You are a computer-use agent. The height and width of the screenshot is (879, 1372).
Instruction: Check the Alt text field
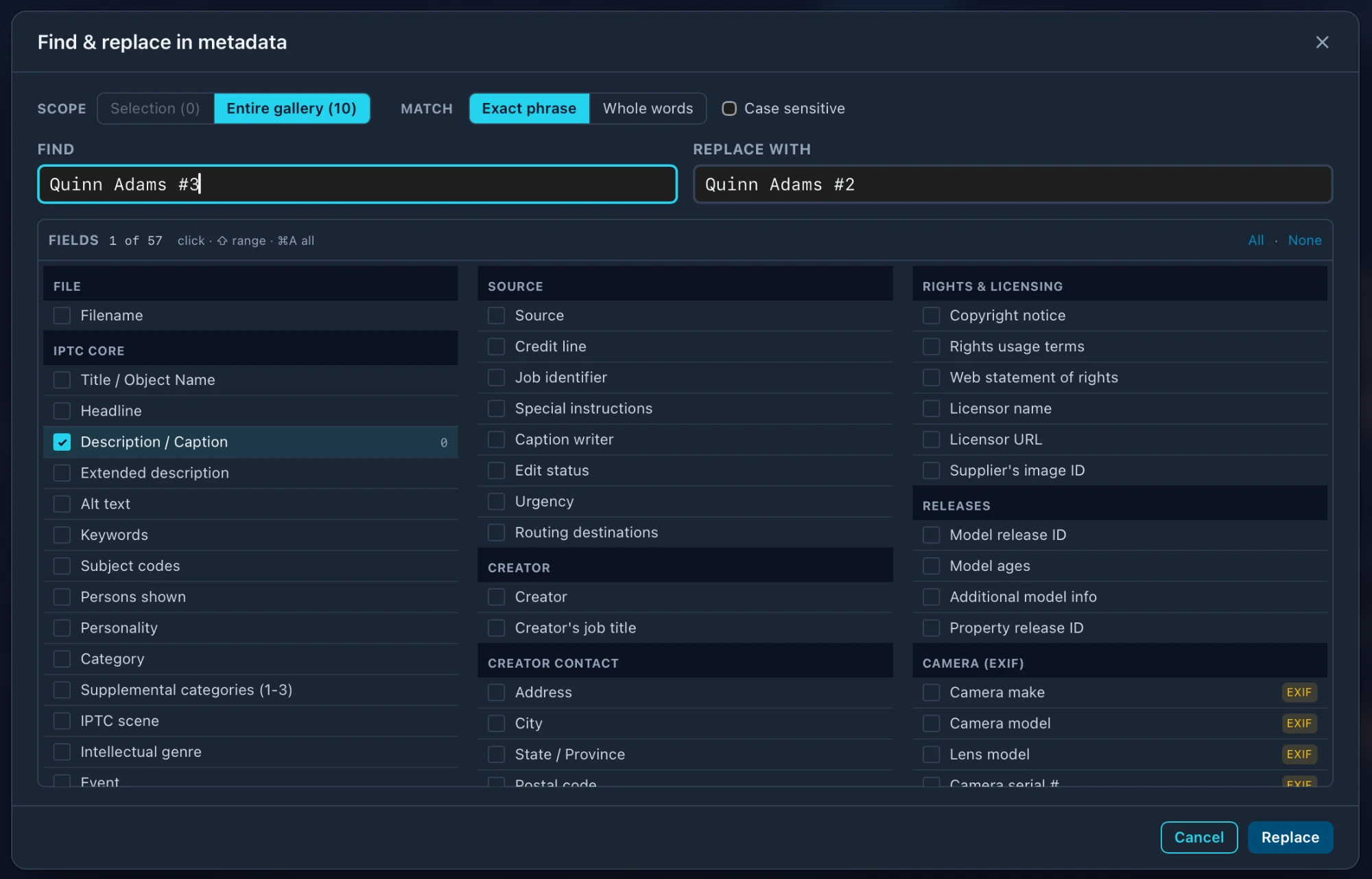coord(62,504)
